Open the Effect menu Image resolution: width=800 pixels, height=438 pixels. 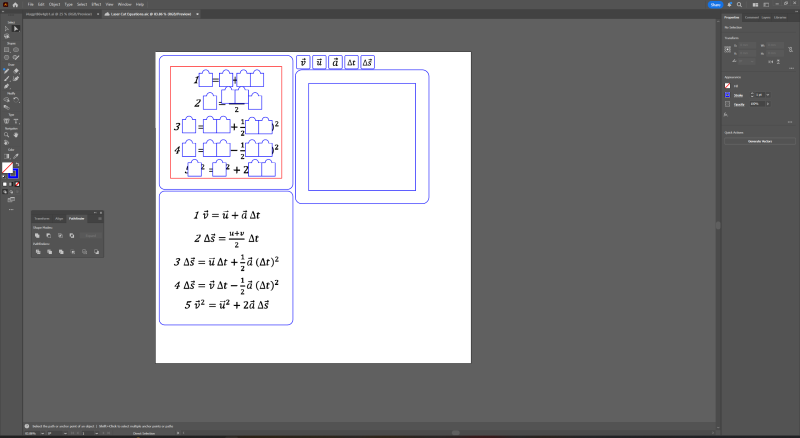96,4
